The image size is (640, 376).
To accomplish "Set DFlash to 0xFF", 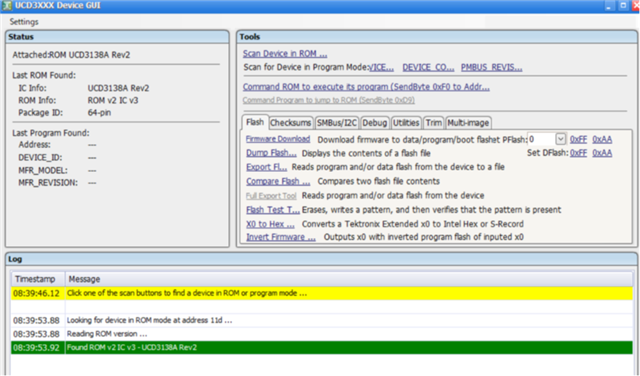I will pos(578,153).
